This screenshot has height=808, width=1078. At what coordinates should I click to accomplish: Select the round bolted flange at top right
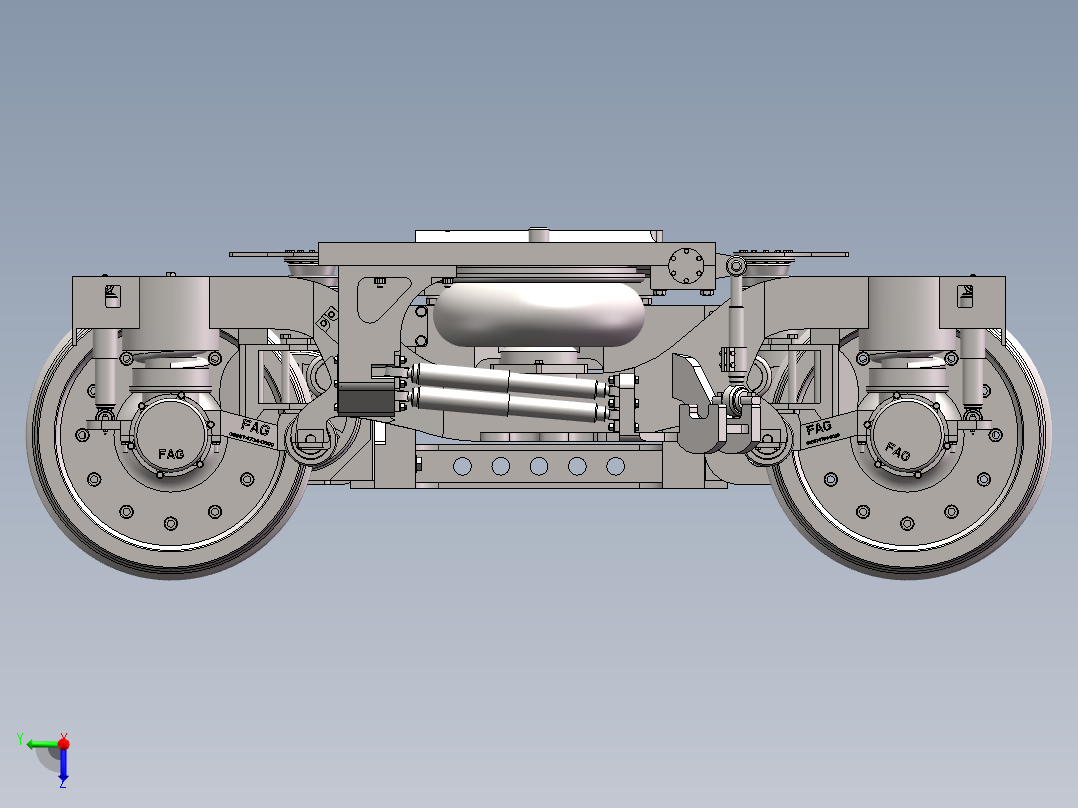tap(685, 265)
